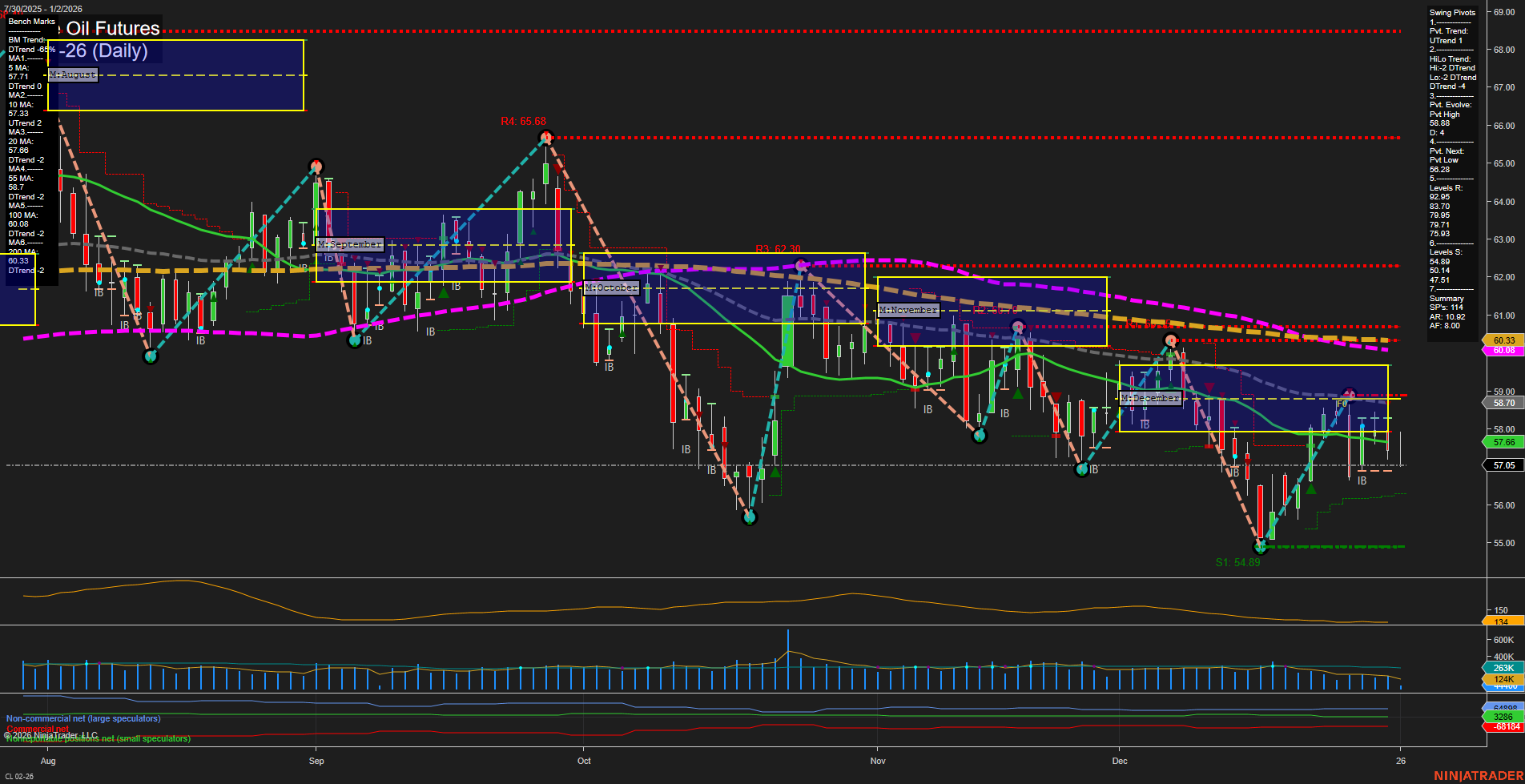Click the M:December range box label
Viewport: 1525px width, 784px height.
point(1151,397)
